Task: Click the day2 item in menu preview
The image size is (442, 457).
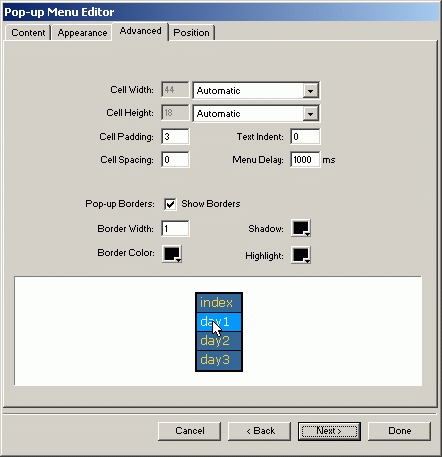Action: [x=219, y=341]
